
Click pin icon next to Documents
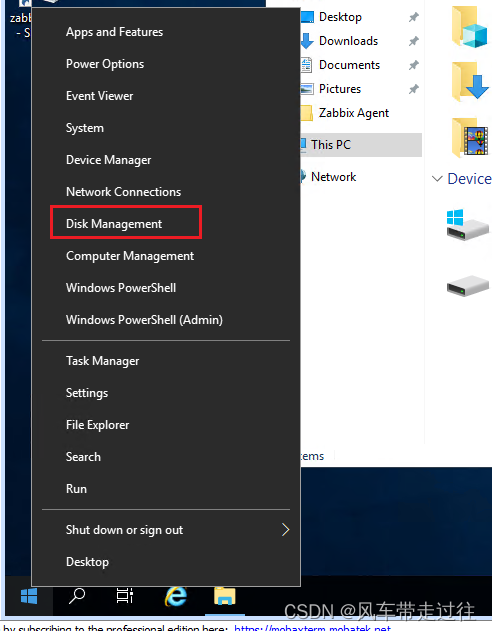pos(414,65)
